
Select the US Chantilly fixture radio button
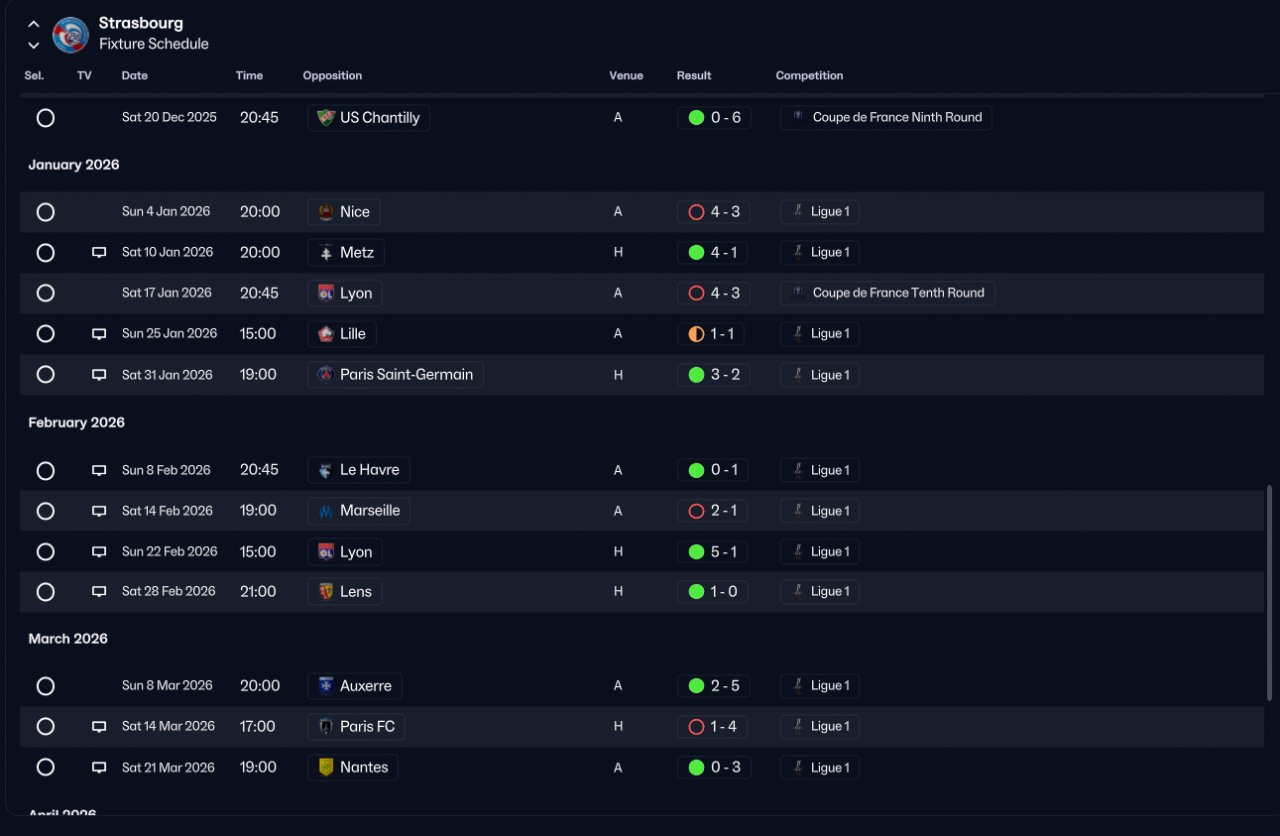(45, 118)
